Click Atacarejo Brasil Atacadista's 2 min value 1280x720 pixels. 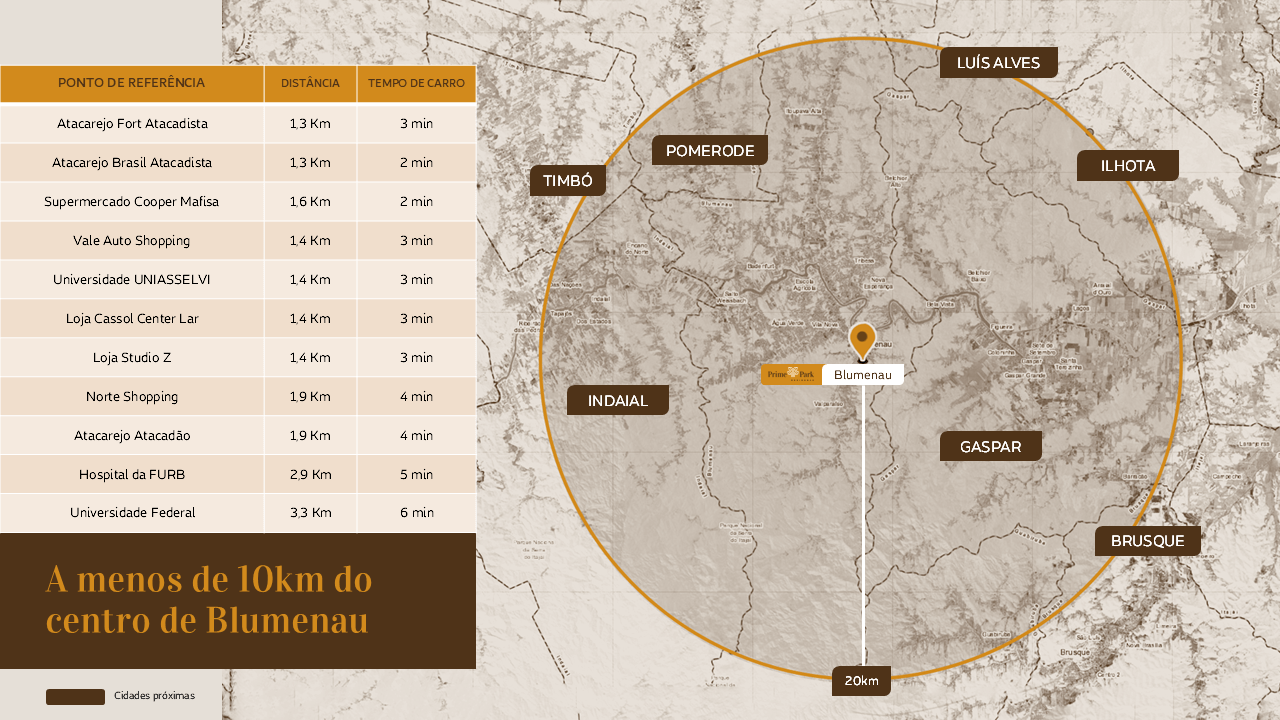[416, 163]
